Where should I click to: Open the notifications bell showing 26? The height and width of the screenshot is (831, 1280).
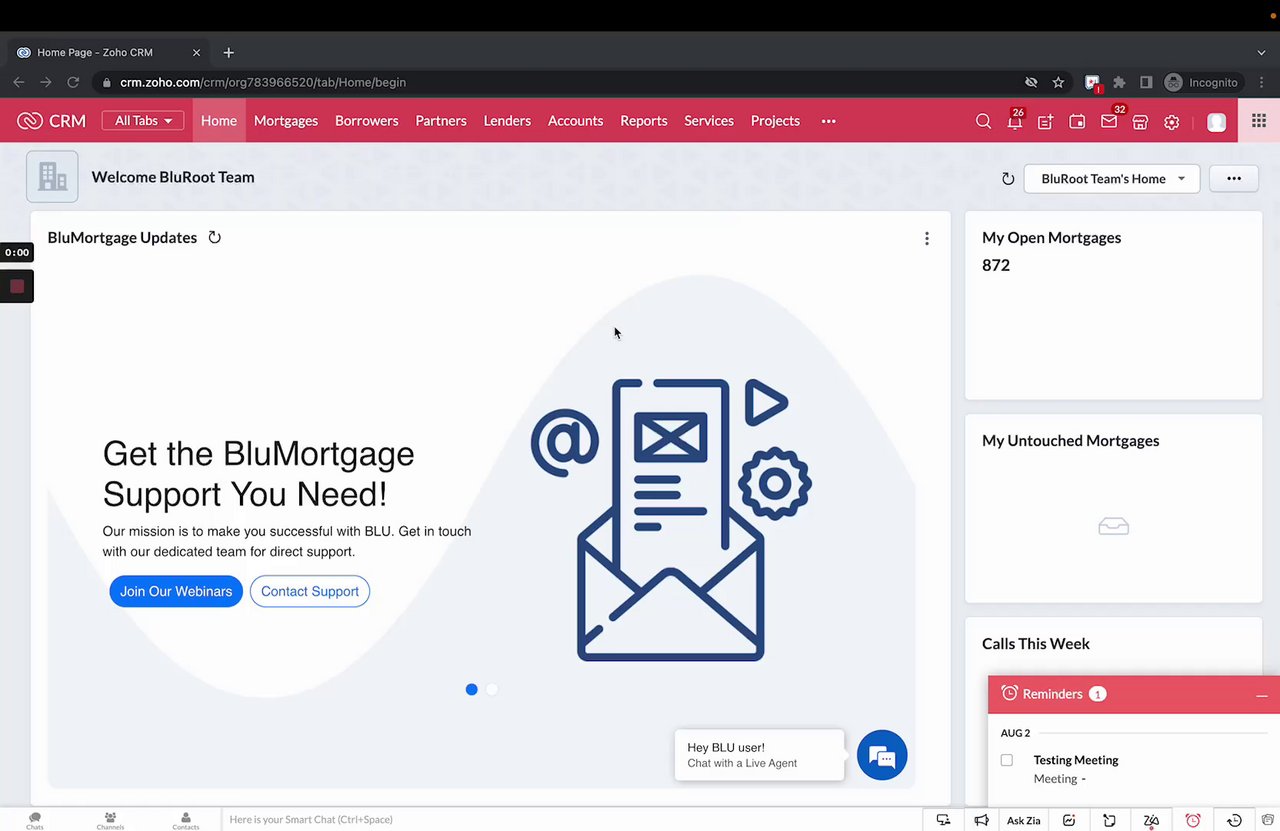1015,121
